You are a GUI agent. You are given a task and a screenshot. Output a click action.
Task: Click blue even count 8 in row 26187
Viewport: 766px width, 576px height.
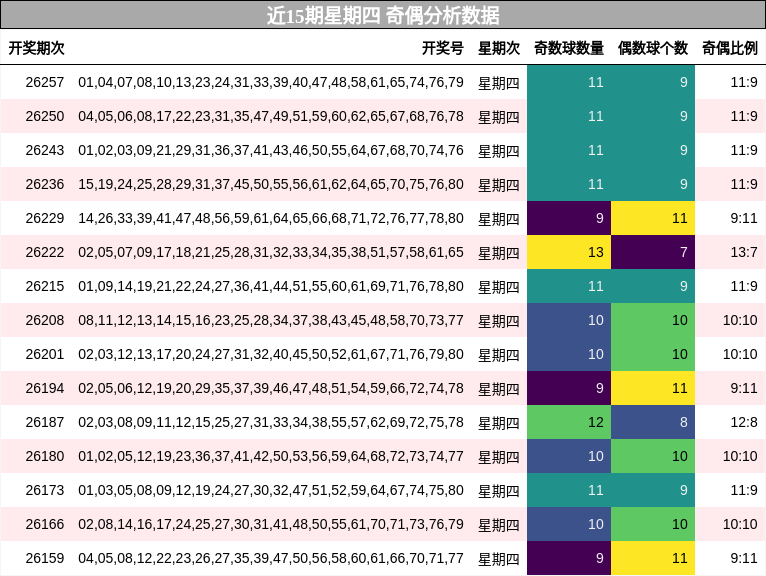(x=653, y=422)
